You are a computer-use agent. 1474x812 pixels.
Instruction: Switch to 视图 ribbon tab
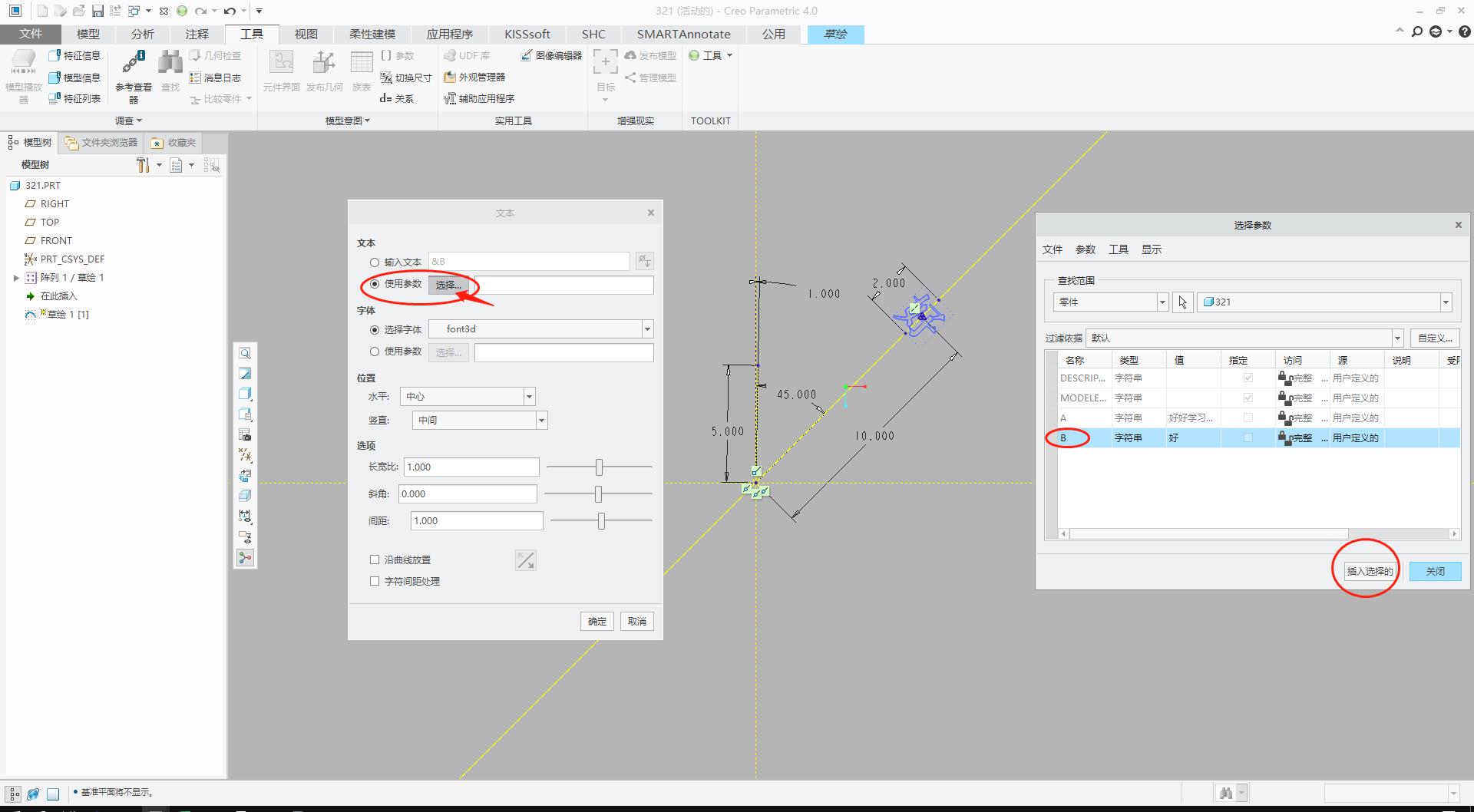click(x=306, y=34)
